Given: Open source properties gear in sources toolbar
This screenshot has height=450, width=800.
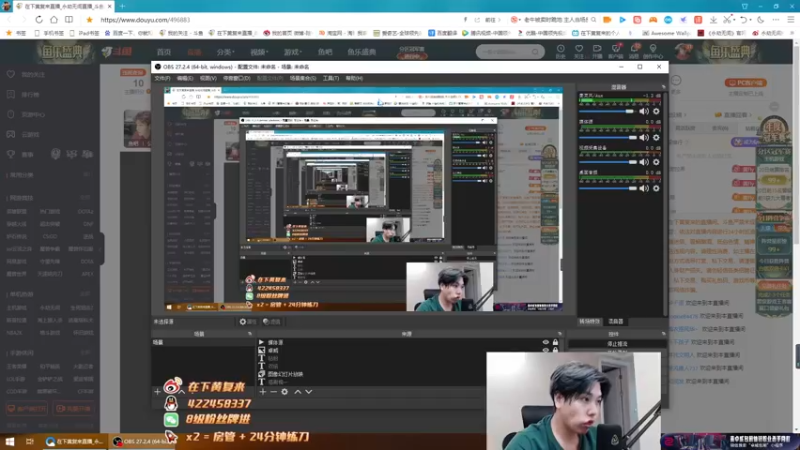Looking at the screenshot, I should point(285,392).
